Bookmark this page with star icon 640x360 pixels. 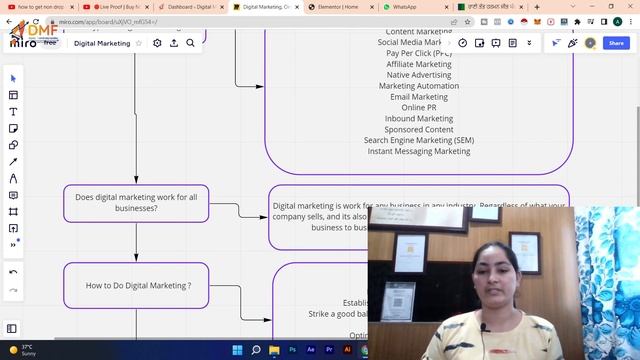[467, 22]
